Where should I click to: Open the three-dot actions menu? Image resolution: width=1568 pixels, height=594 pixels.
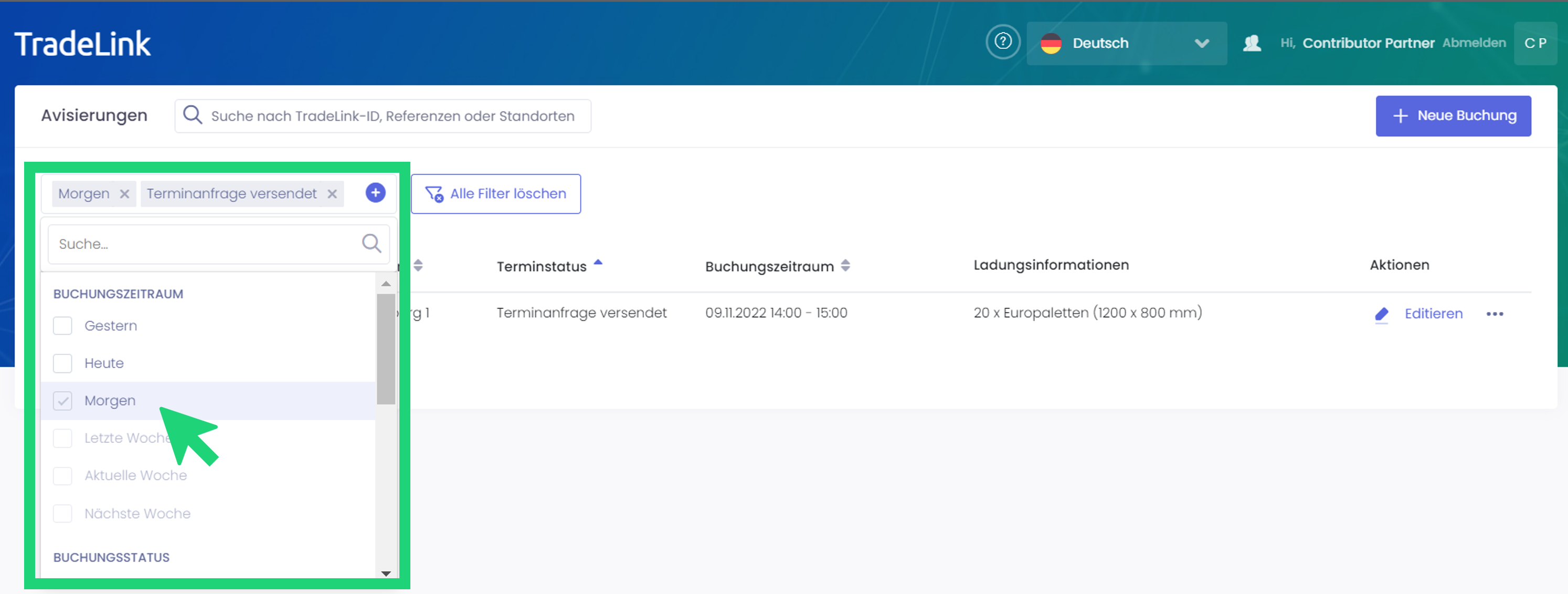pos(1495,314)
